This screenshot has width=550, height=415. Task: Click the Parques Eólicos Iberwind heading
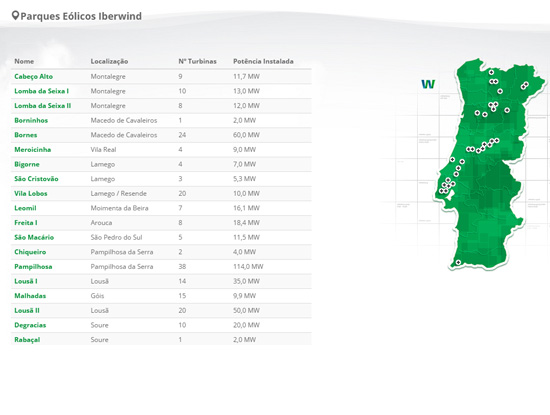click(x=81, y=16)
